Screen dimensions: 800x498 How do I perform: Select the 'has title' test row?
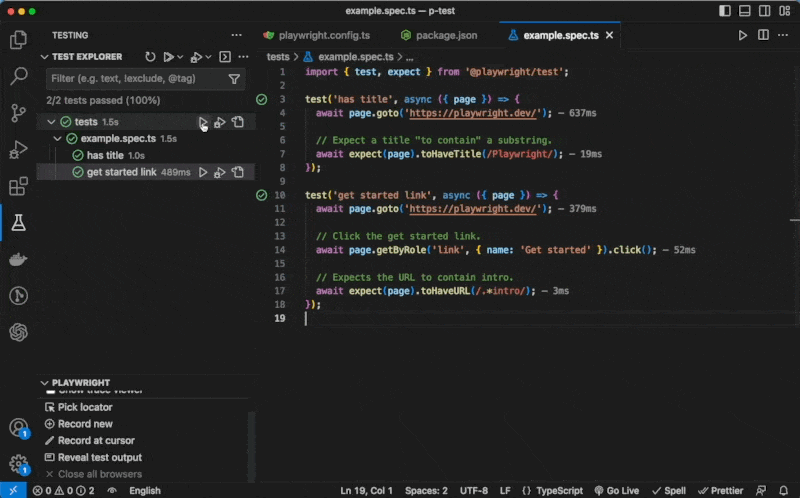(x=146, y=156)
